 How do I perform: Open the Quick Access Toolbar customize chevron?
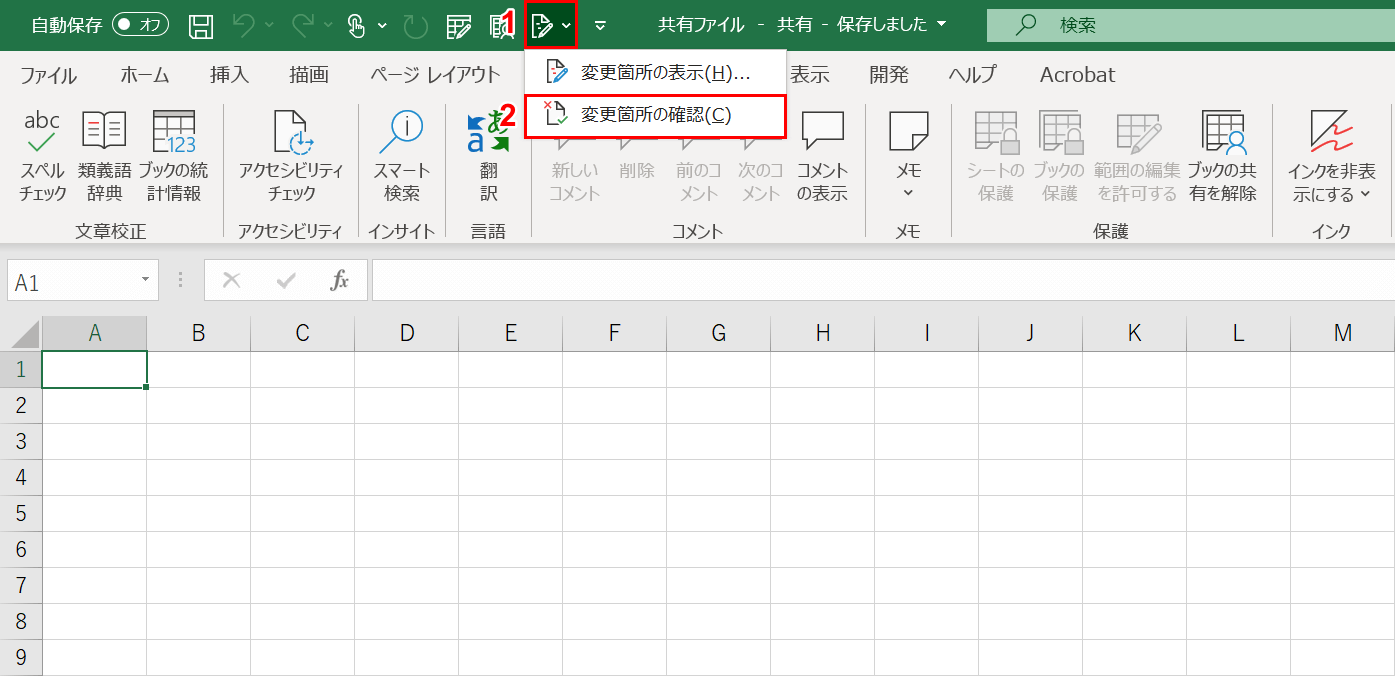tap(600, 25)
